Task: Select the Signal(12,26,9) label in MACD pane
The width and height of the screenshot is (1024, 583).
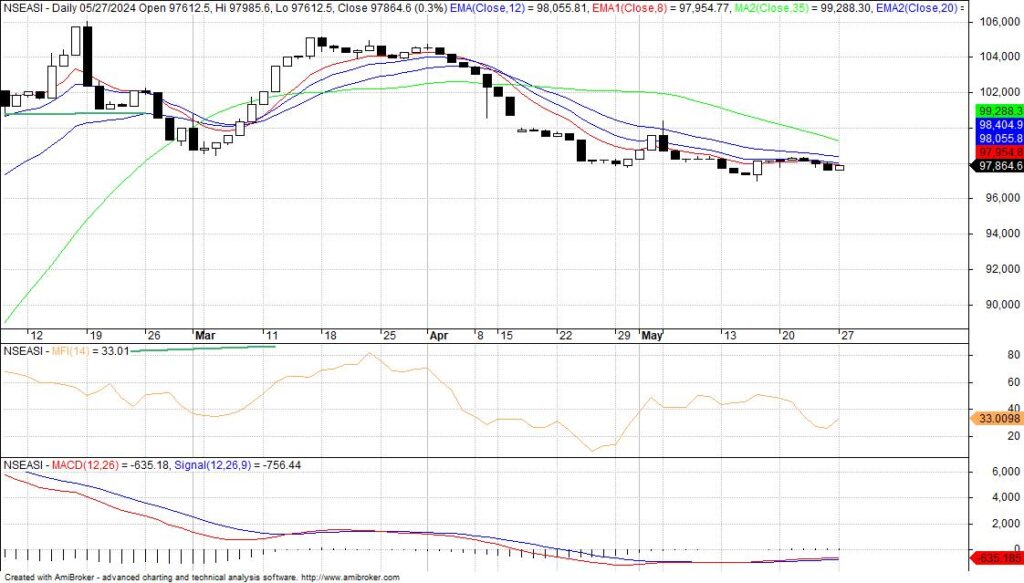Action: tap(212, 465)
